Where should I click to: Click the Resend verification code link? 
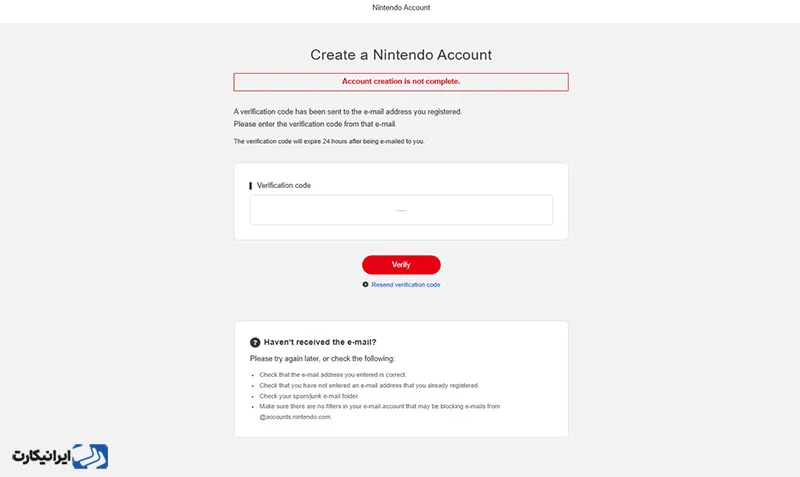405,285
